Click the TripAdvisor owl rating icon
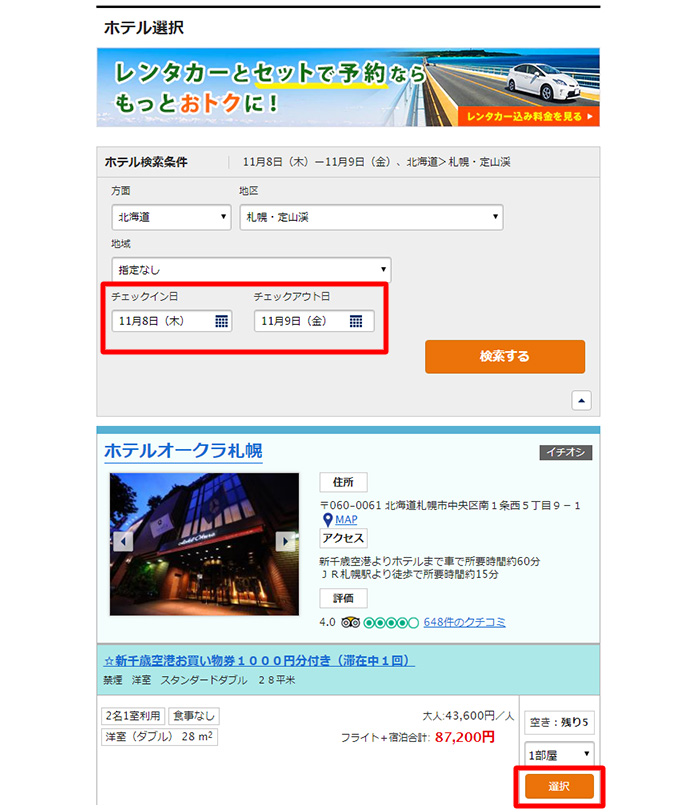 click(351, 622)
